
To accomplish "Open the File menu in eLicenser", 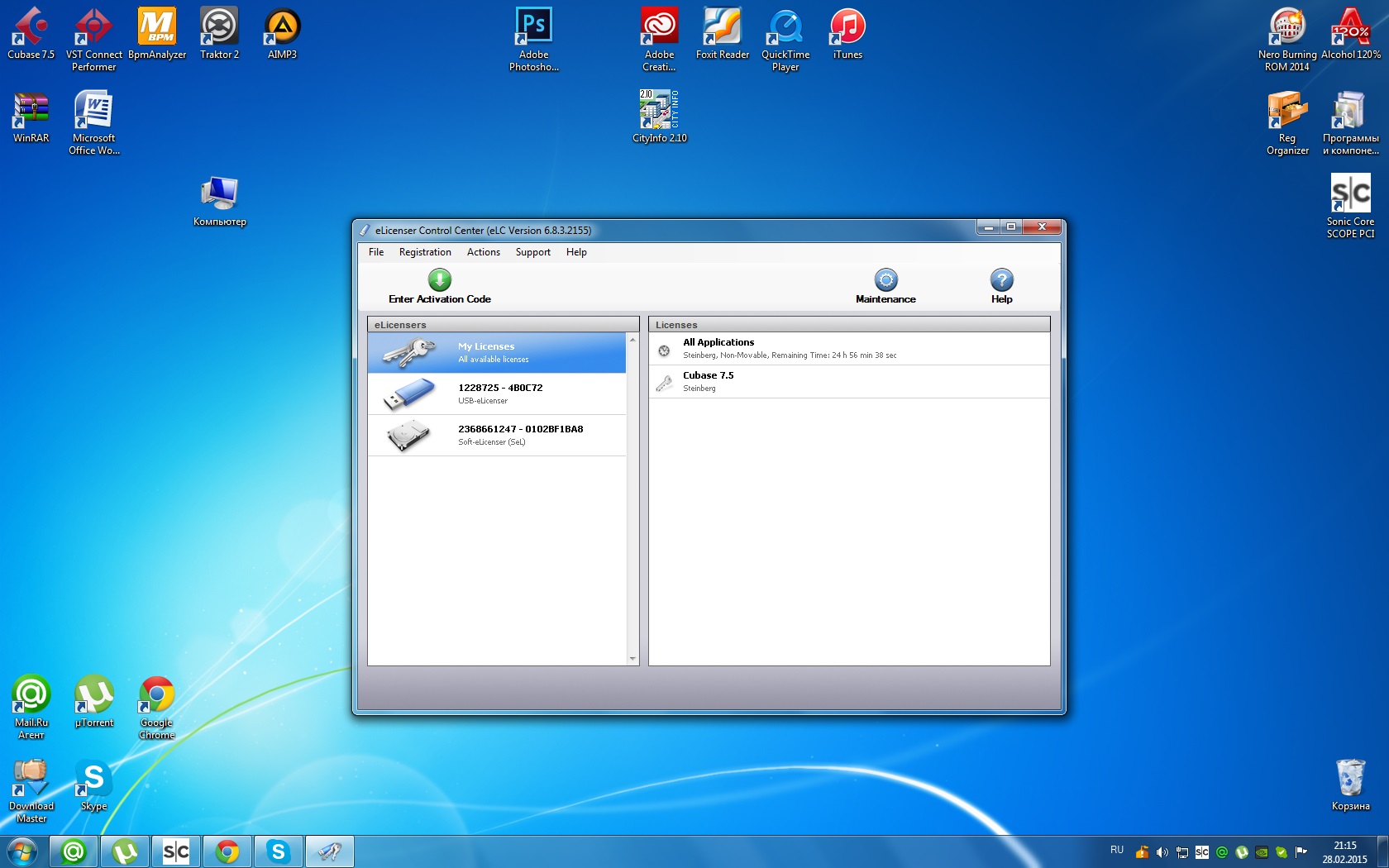I will pos(376,252).
